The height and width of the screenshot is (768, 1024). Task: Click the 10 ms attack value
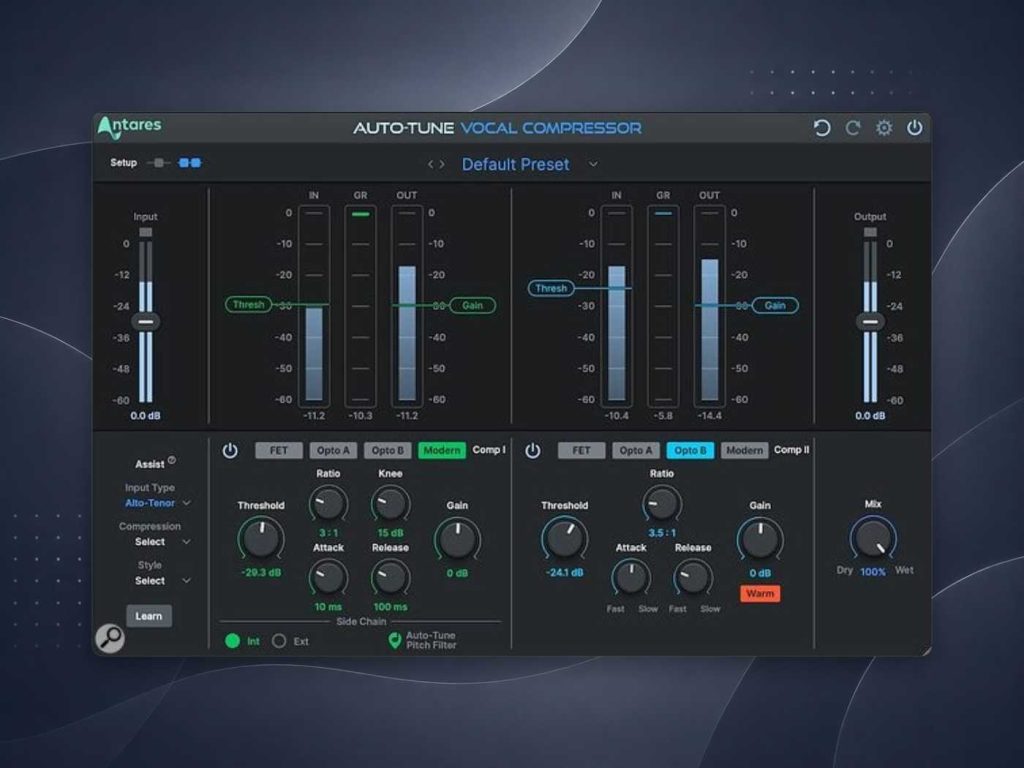point(328,607)
